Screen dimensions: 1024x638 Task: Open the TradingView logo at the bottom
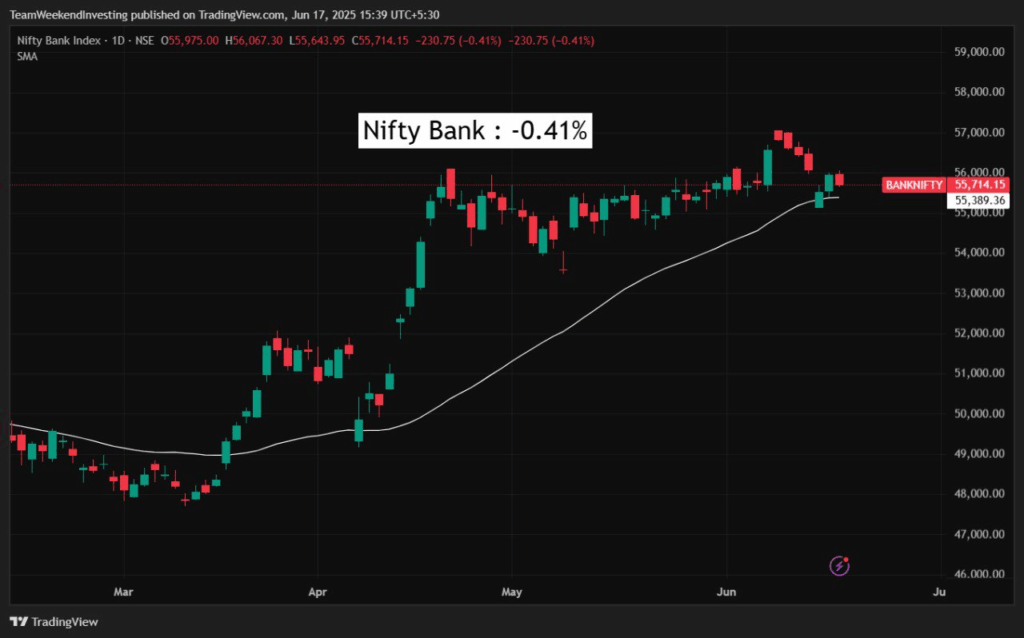coord(54,622)
